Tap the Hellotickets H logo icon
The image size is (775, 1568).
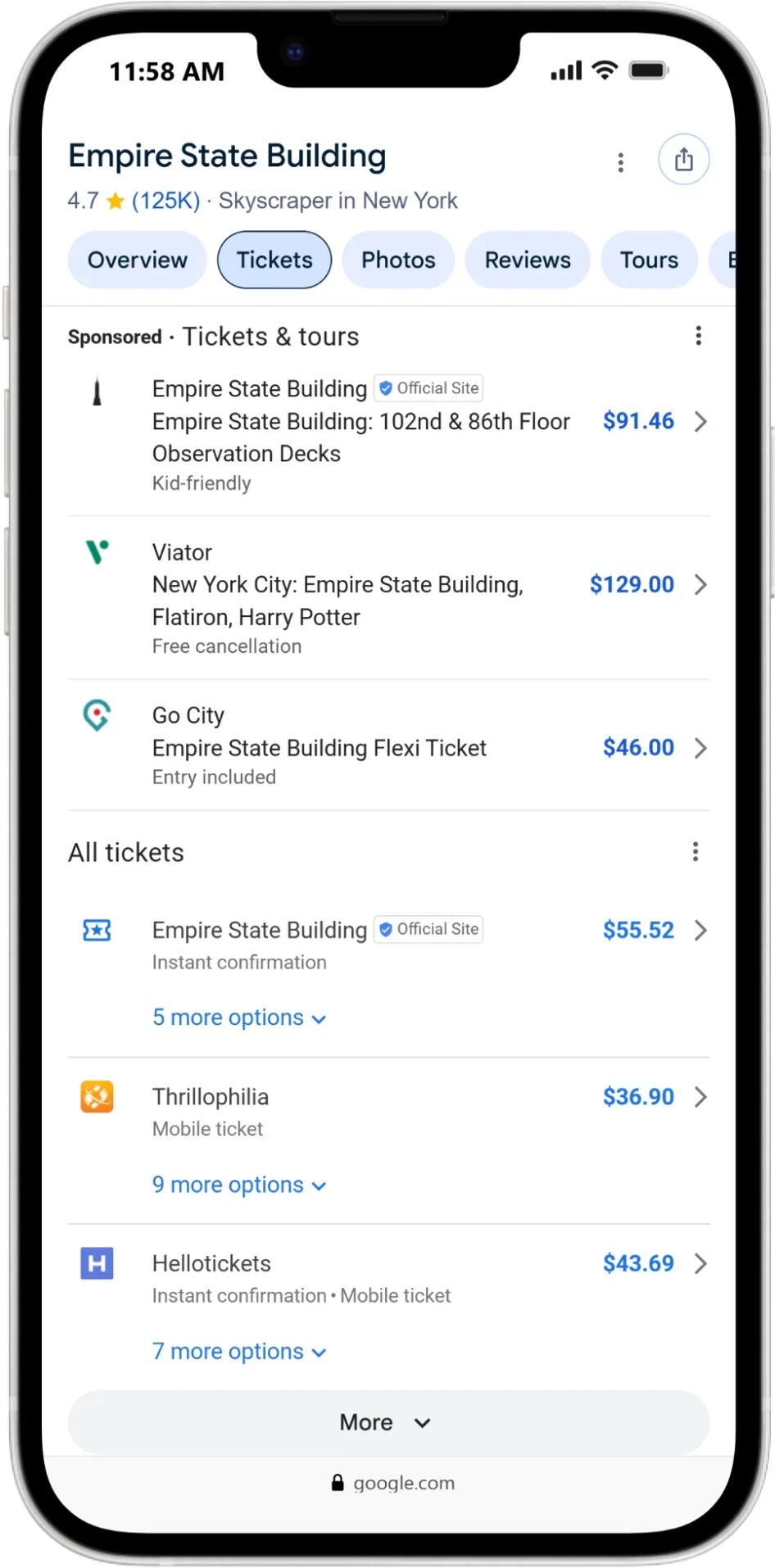(x=97, y=1263)
